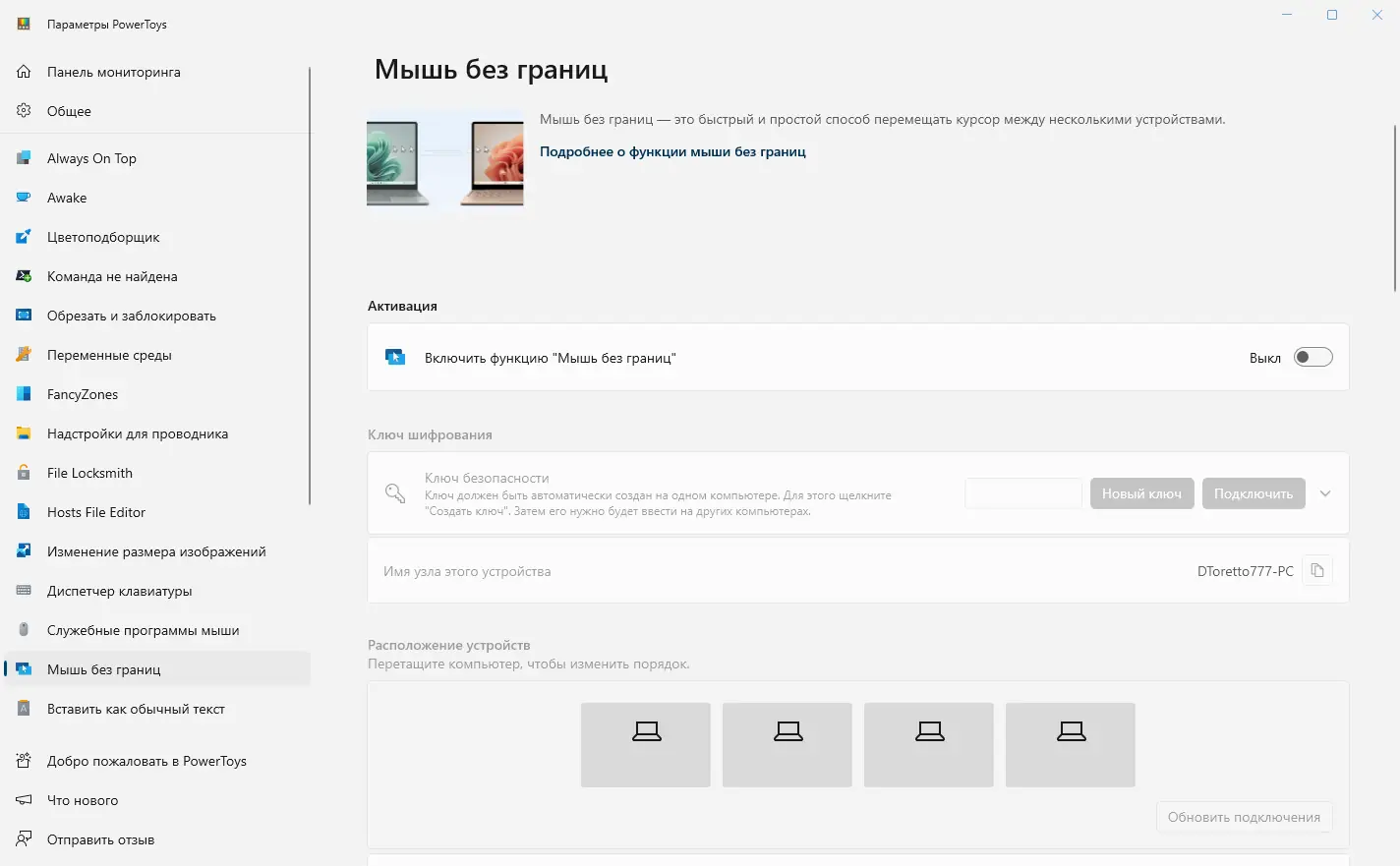Open Color Picker via its sidebar icon

(24, 237)
